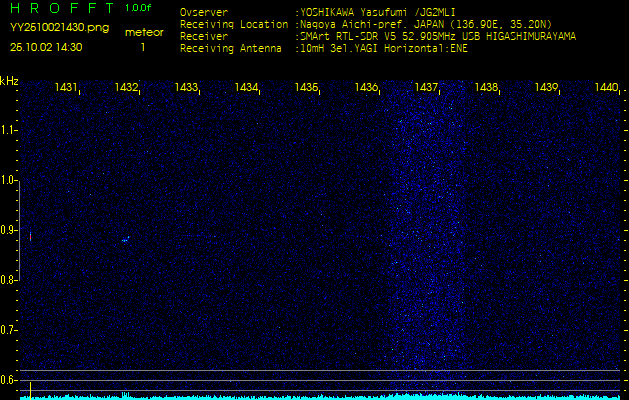Click the 0.9 frequency axis label

click(7, 230)
